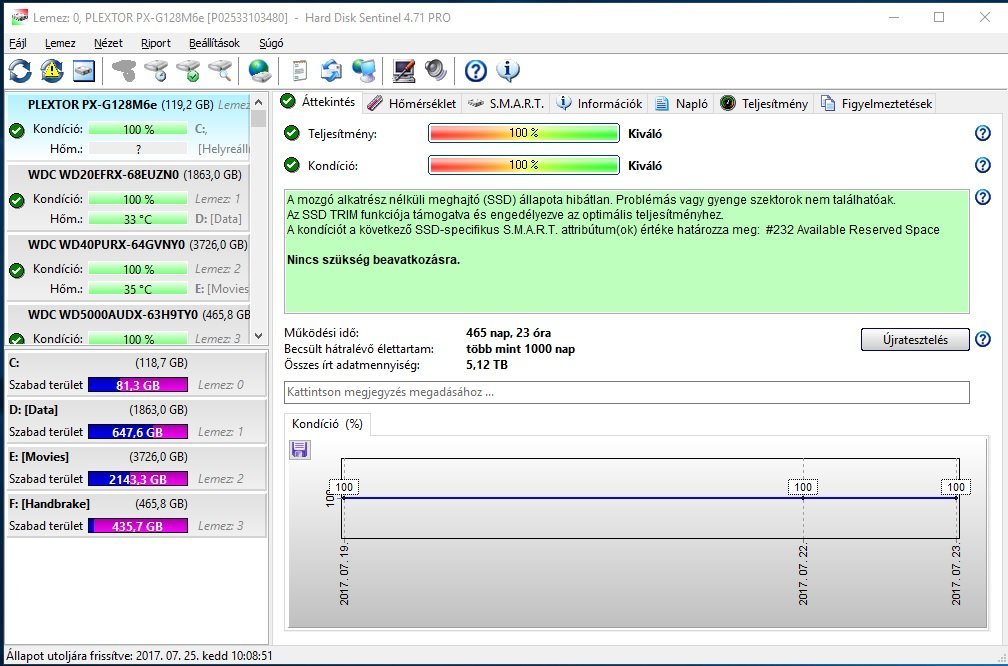This screenshot has width=1008, height=666.
Task: Click the 647,6 GB free space bar
Action: click(x=138, y=432)
